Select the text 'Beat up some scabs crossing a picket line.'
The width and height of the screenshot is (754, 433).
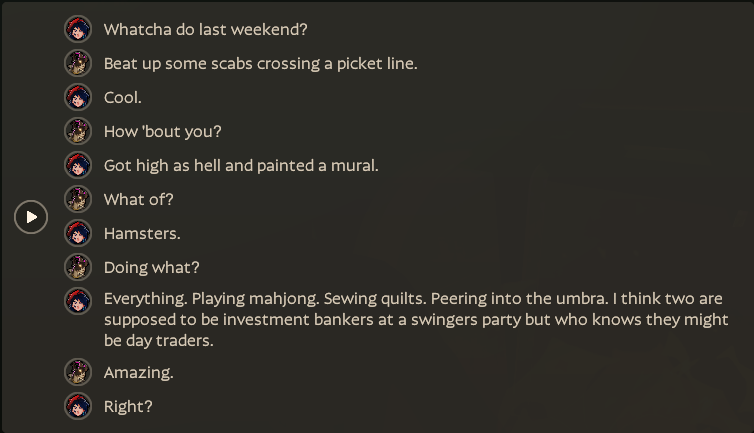coord(261,64)
